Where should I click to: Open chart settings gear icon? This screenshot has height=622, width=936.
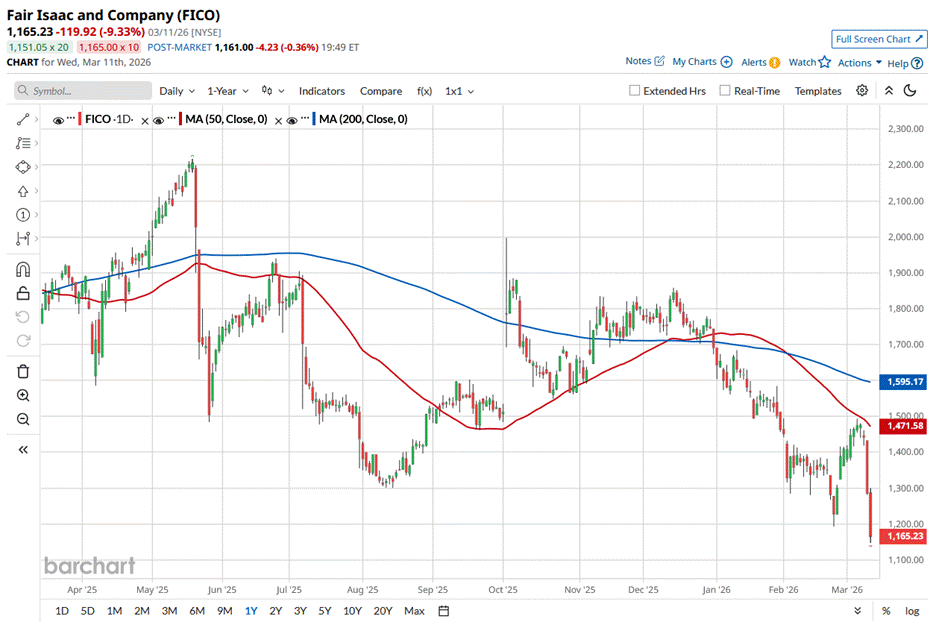862,91
